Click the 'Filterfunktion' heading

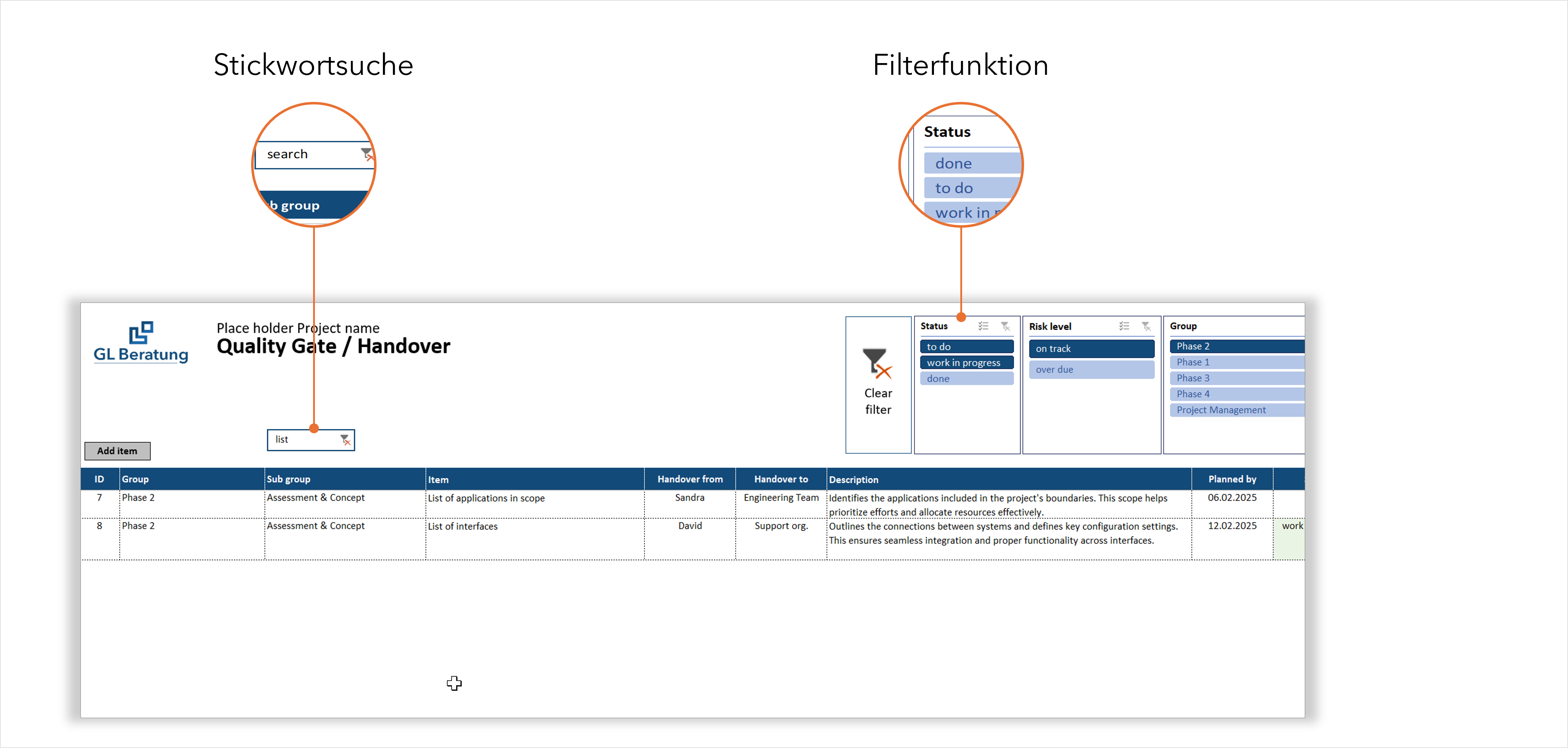point(961,65)
